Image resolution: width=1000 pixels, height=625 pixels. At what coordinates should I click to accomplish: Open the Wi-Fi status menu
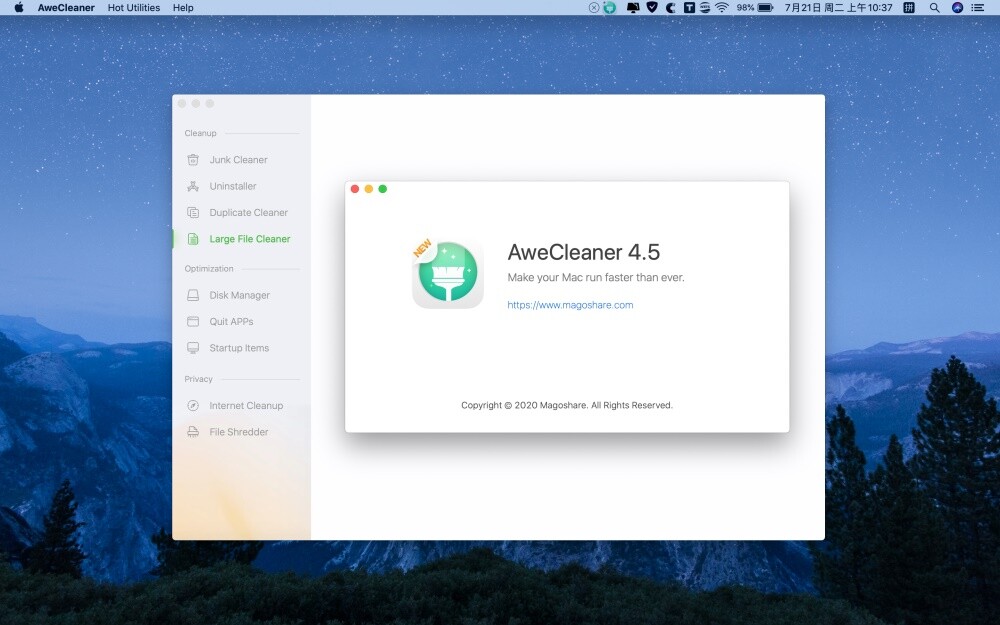[x=722, y=8]
